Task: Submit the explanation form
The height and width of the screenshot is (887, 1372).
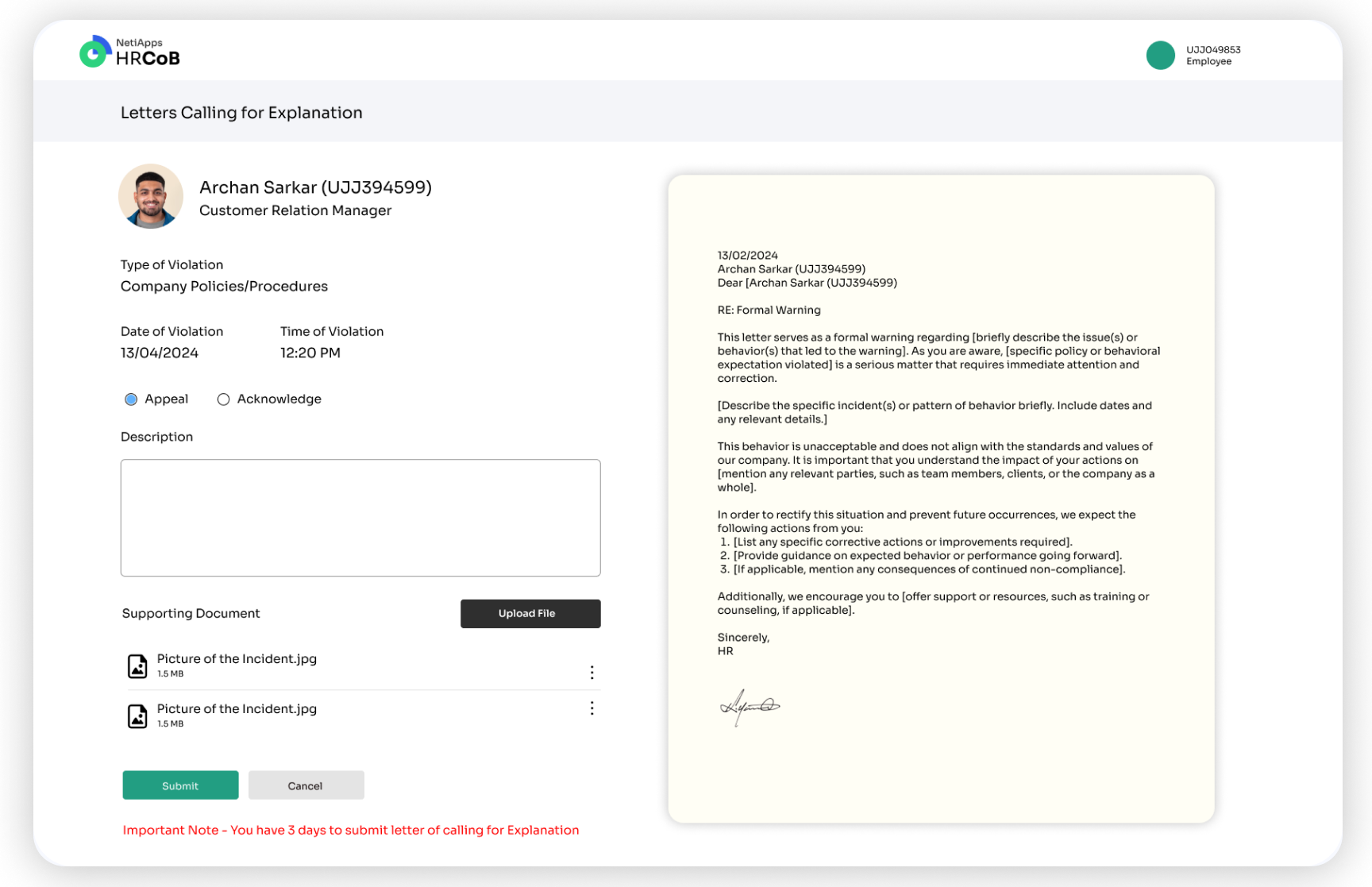Action: (180, 785)
